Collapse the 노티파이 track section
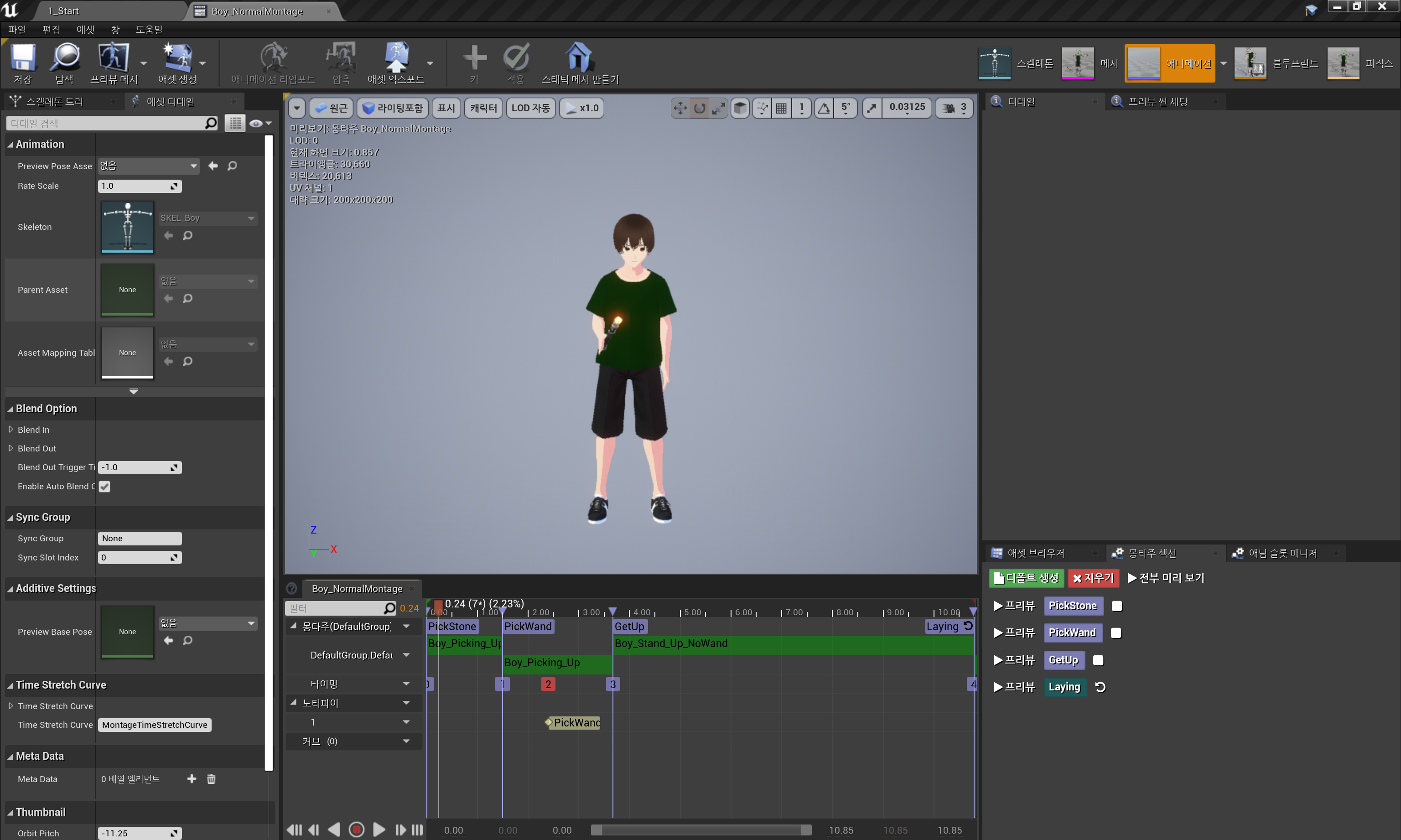The width and height of the screenshot is (1401, 840). [293, 702]
